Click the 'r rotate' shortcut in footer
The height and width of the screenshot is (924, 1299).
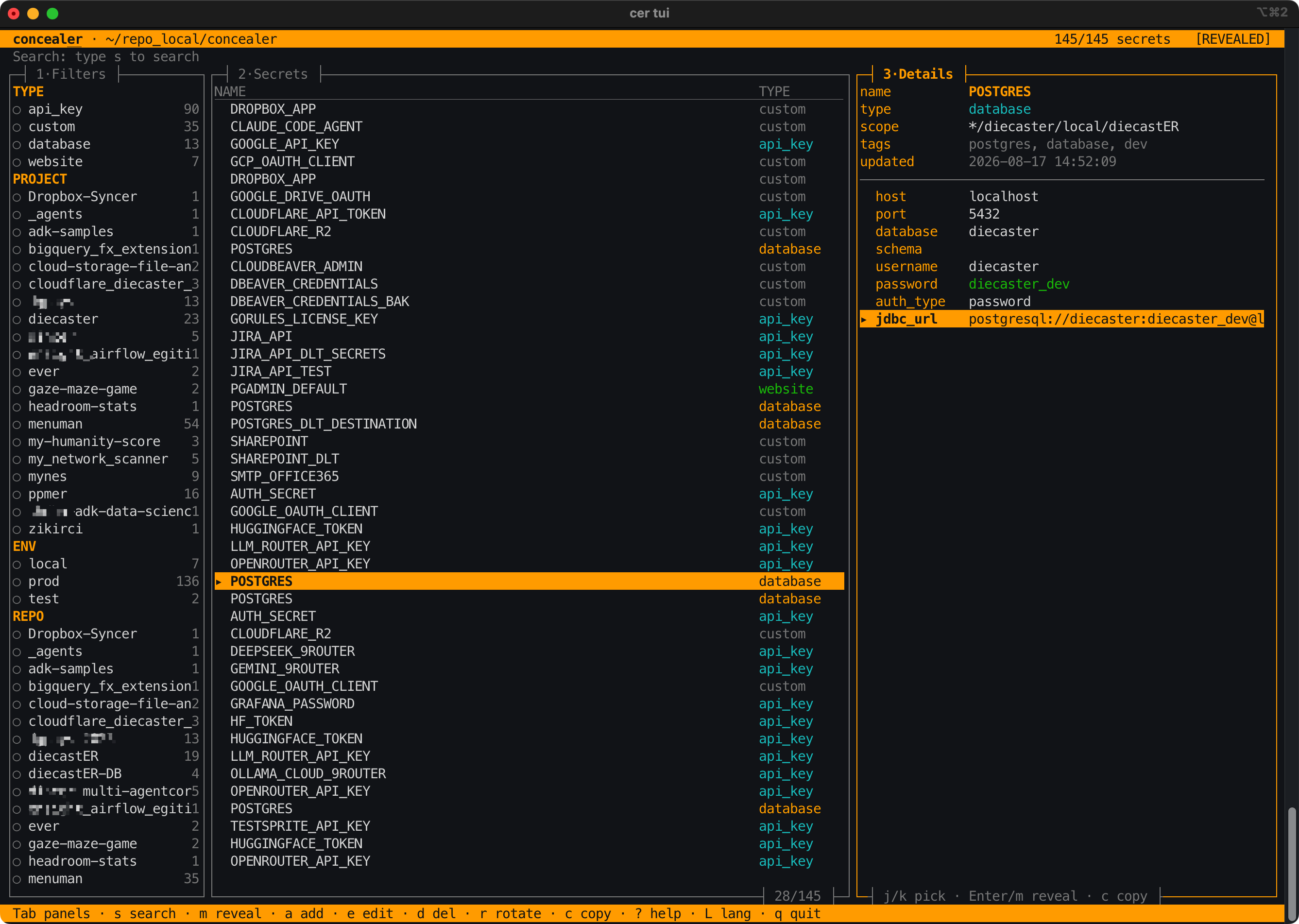(x=510, y=914)
